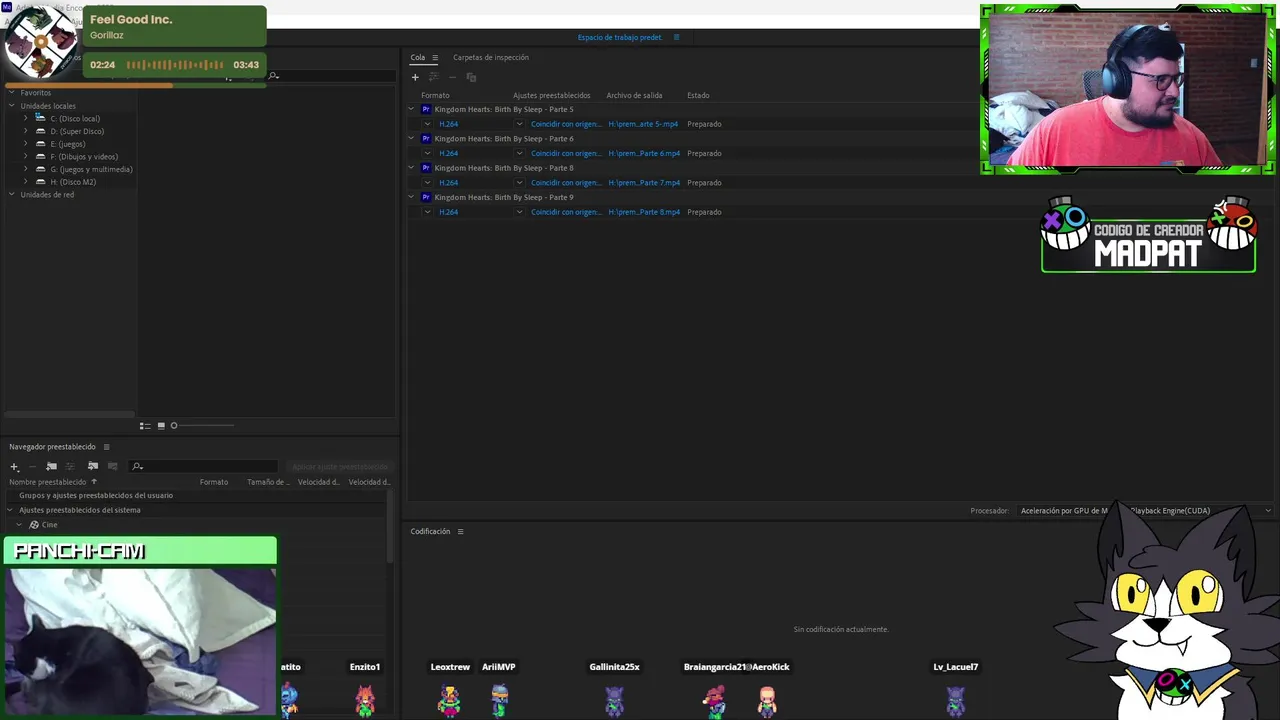Add a source to the Cola queue
This screenshot has height=720, width=1280.
click(x=415, y=77)
